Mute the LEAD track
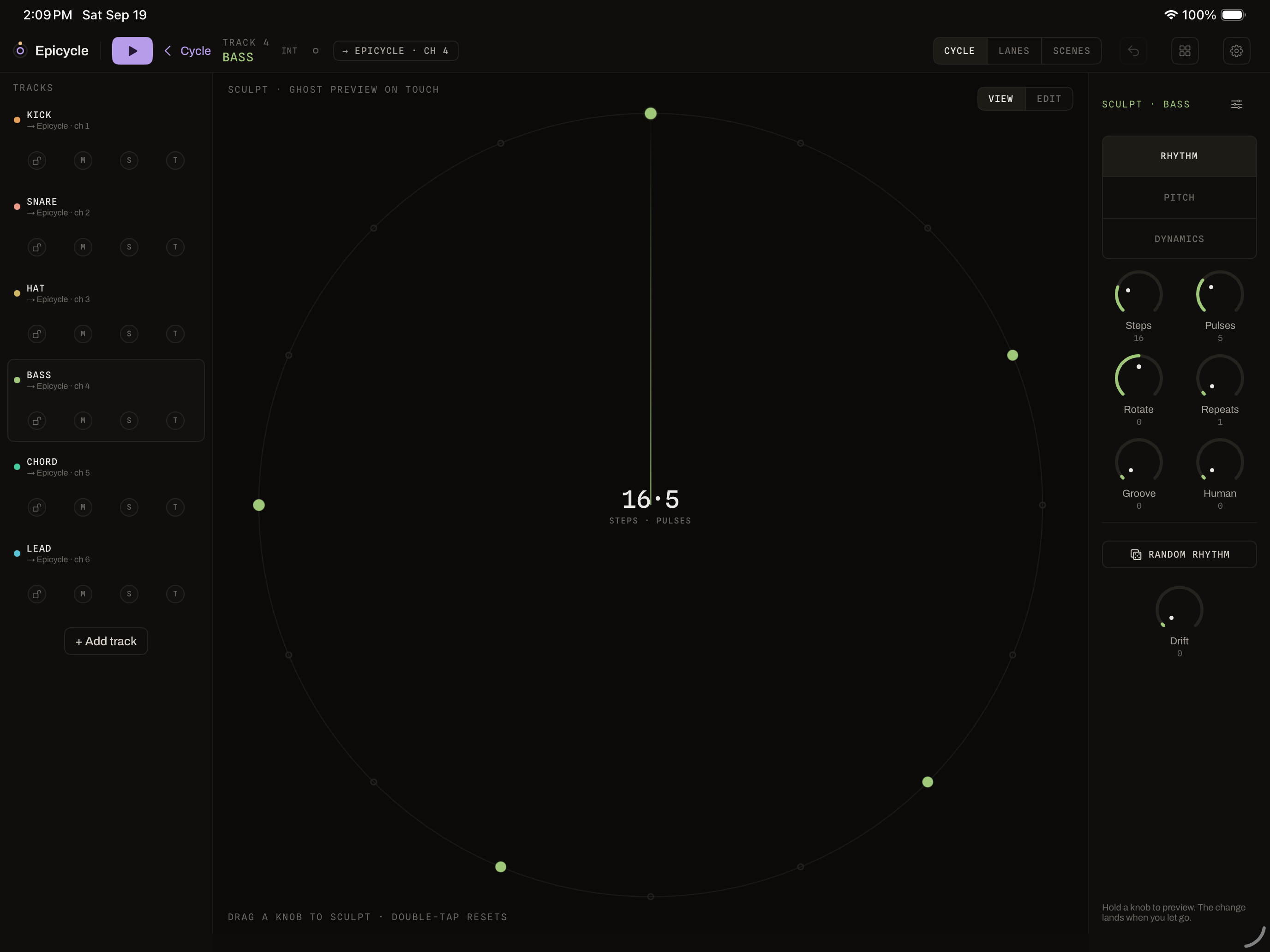The width and height of the screenshot is (1270, 952). (83, 594)
